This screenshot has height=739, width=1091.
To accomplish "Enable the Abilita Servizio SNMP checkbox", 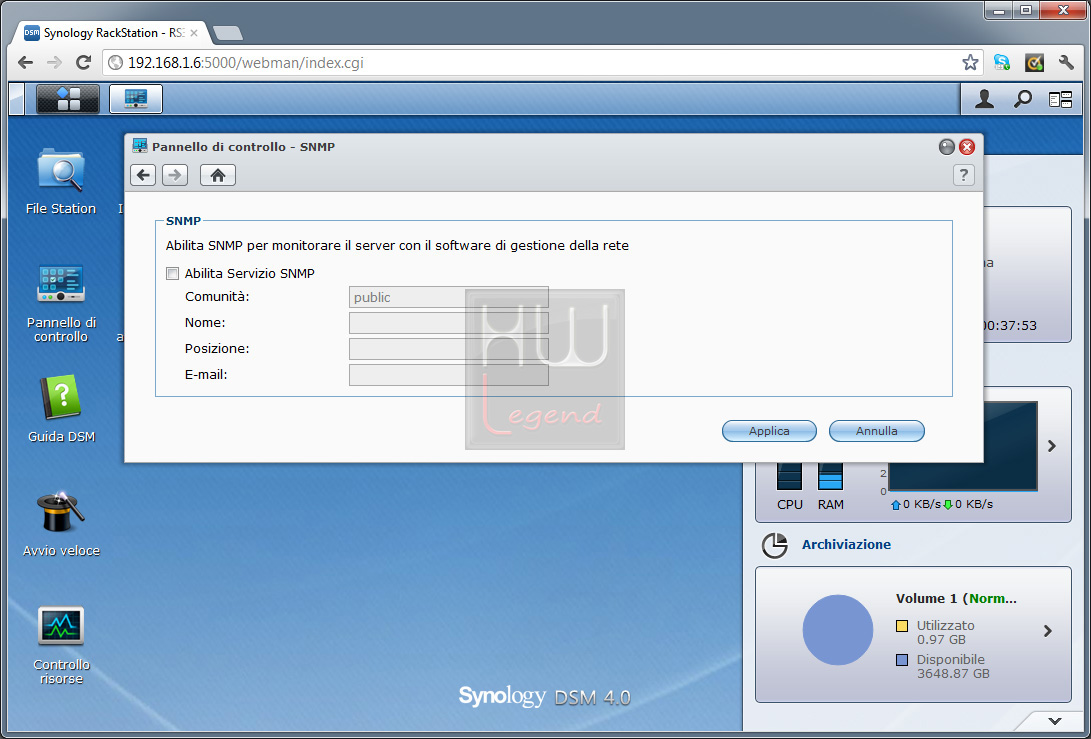I will pyautogui.click(x=173, y=273).
